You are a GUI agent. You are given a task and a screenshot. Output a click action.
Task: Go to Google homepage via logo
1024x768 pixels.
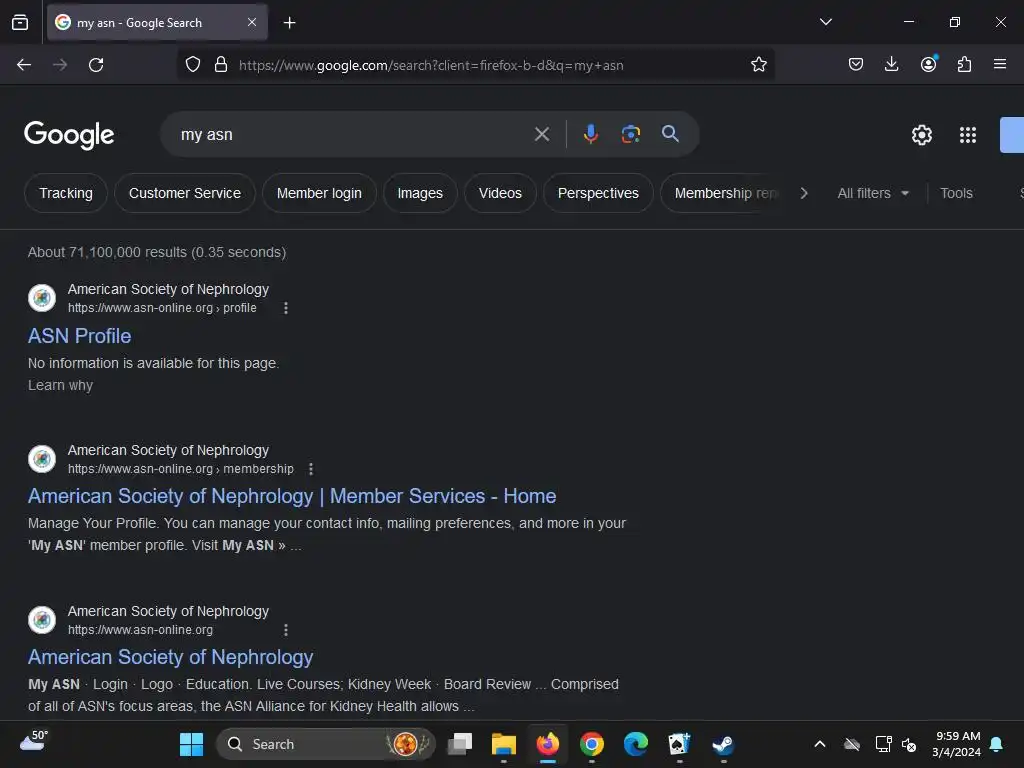tap(69, 135)
